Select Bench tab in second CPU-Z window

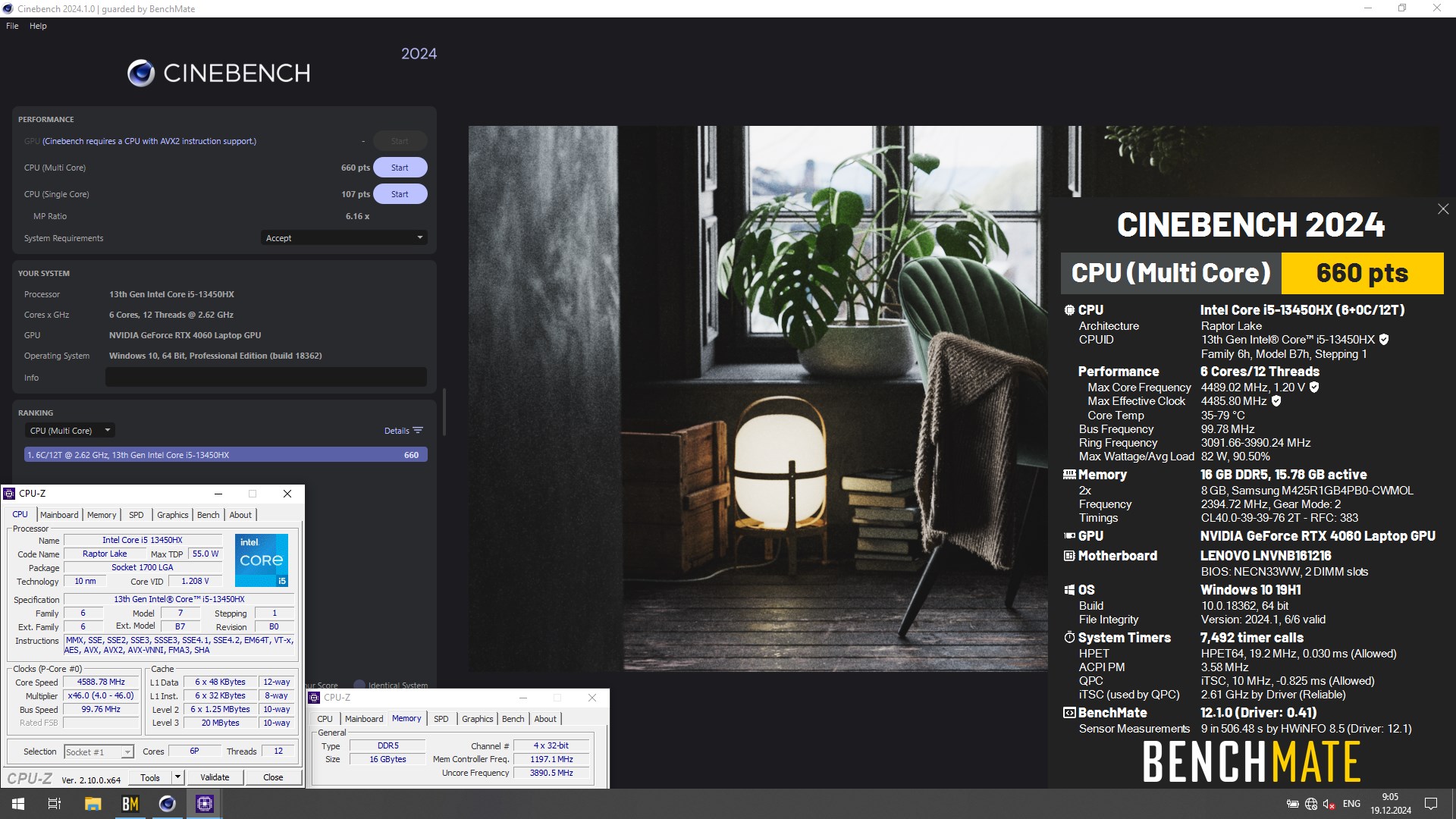(x=513, y=719)
